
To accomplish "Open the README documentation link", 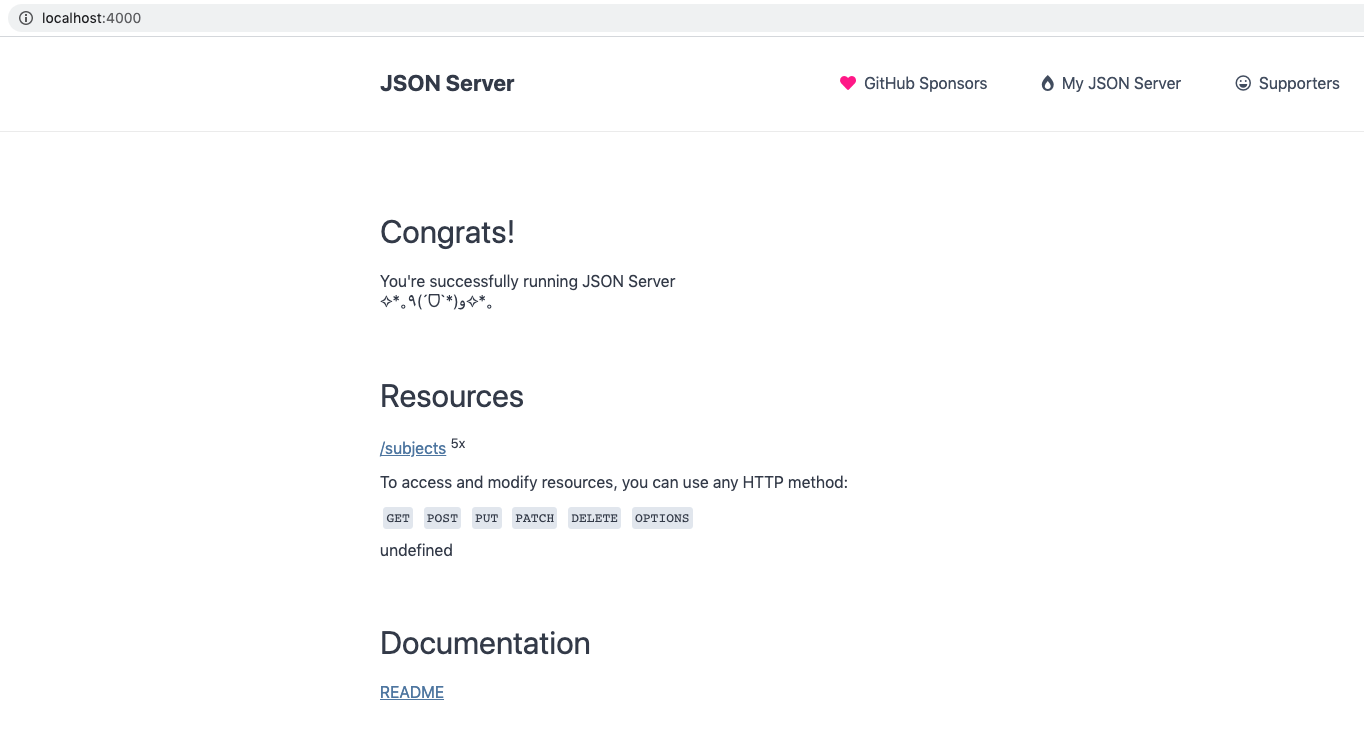I will pyautogui.click(x=412, y=692).
